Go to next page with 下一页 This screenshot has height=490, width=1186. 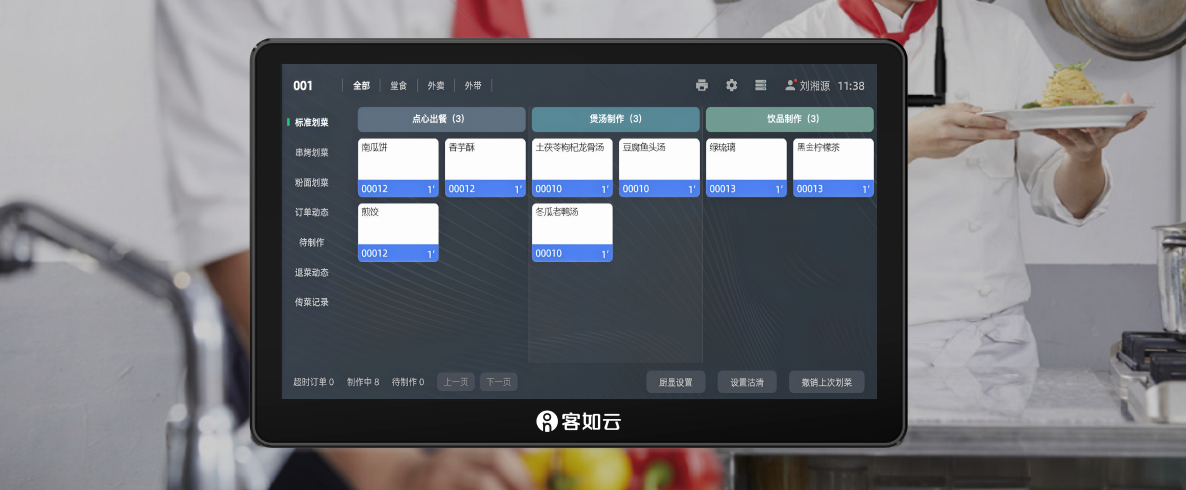pos(498,382)
